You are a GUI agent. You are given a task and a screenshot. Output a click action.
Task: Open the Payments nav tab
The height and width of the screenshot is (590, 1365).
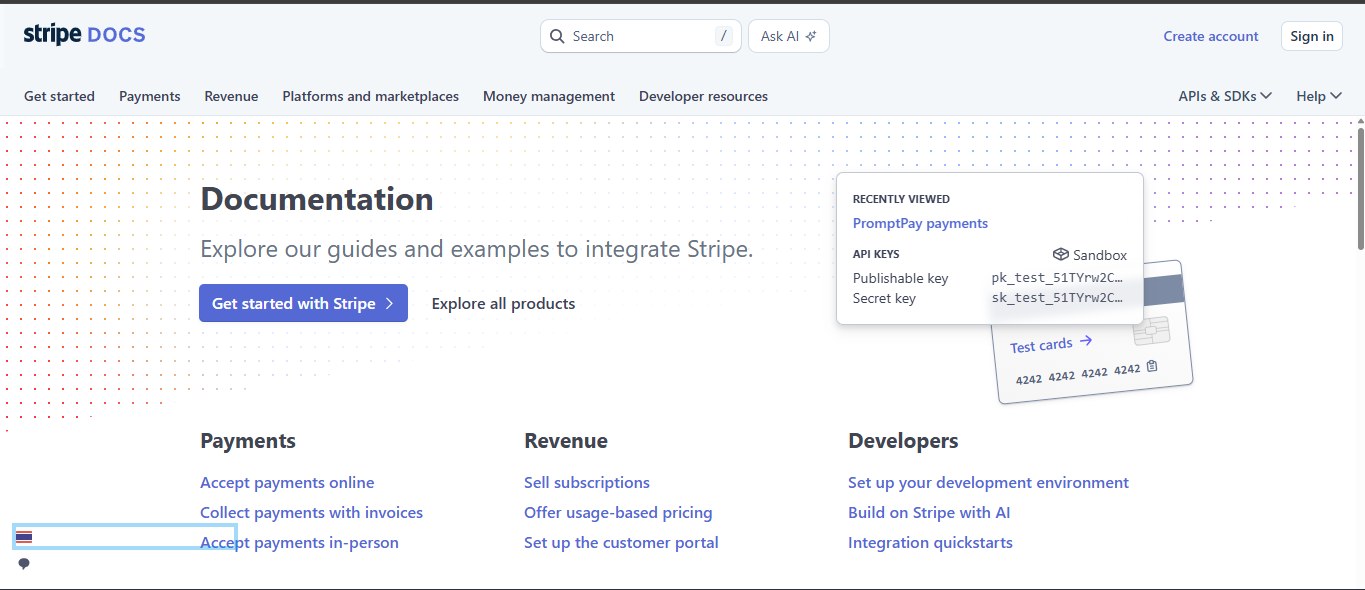pyautogui.click(x=150, y=96)
